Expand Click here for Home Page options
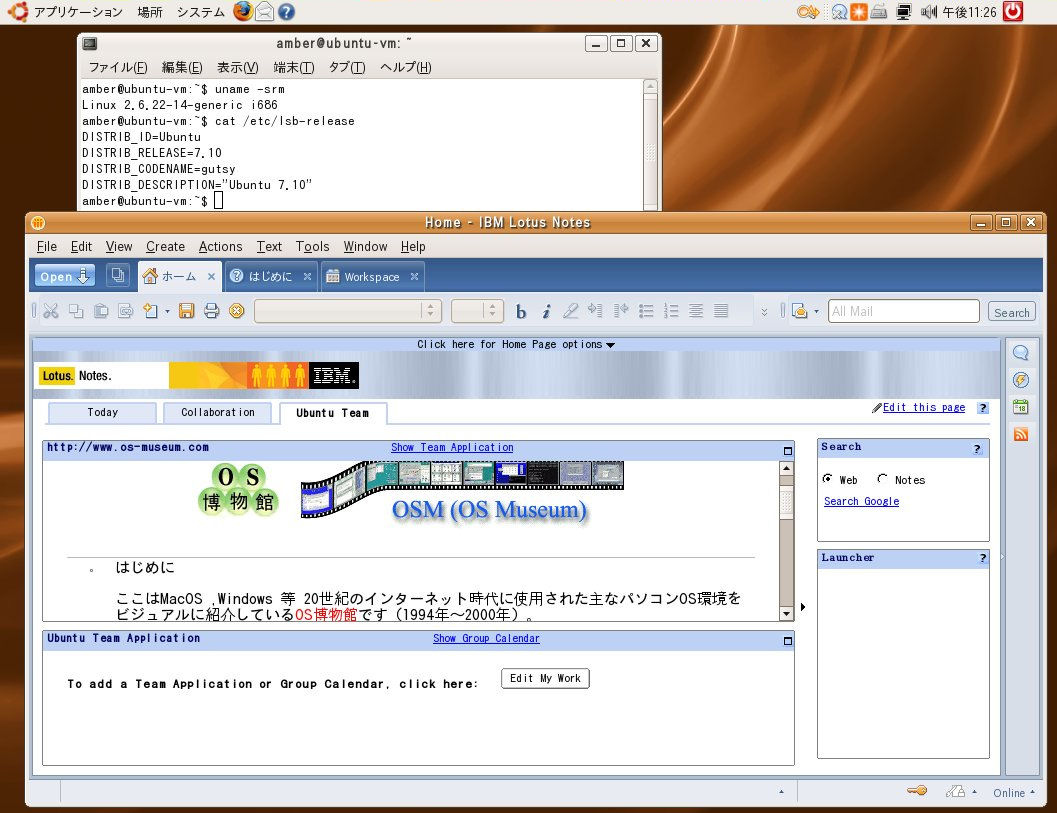Image resolution: width=1057 pixels, height=813 pixels. pyautogui.click(x=516, y=344)
